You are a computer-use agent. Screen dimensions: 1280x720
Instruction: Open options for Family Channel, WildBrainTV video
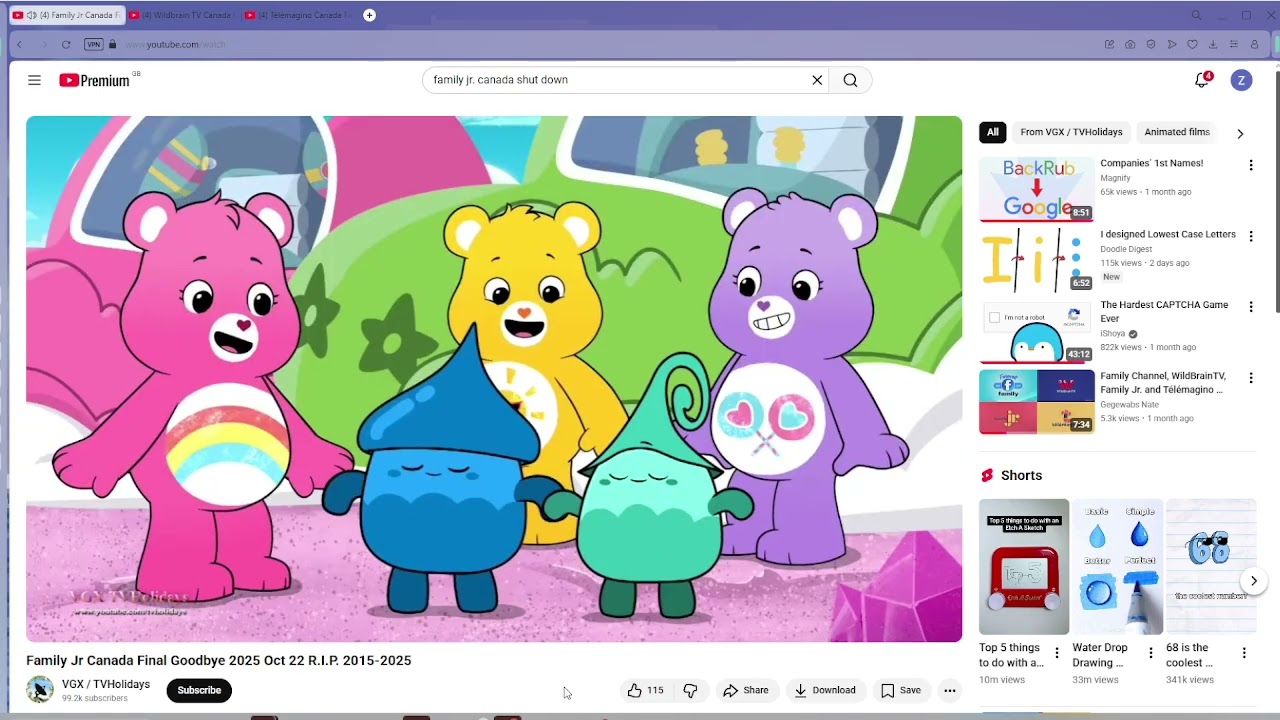coord(1250,378)
